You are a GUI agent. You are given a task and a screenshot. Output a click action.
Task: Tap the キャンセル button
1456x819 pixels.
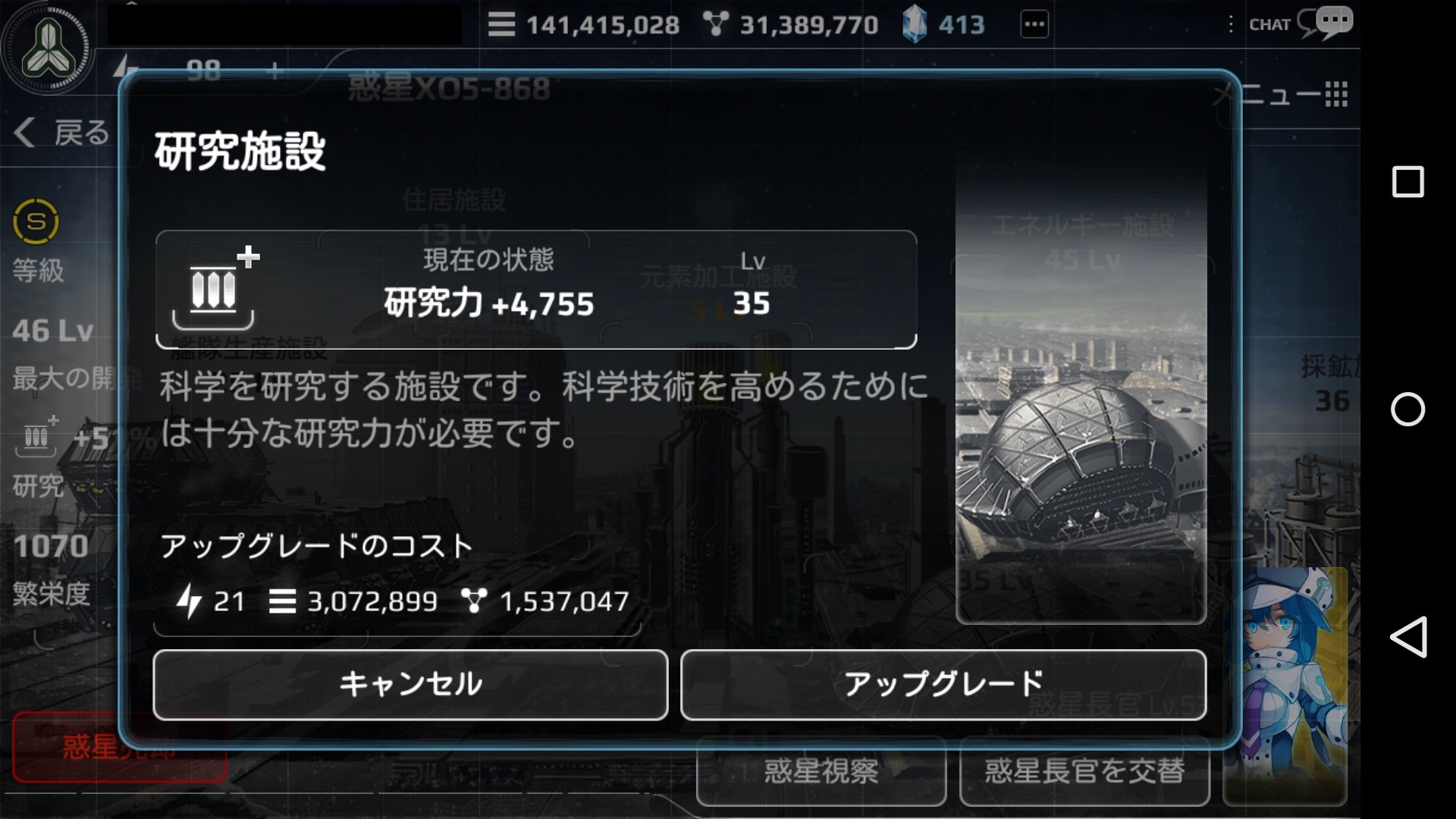coord(410,685)
